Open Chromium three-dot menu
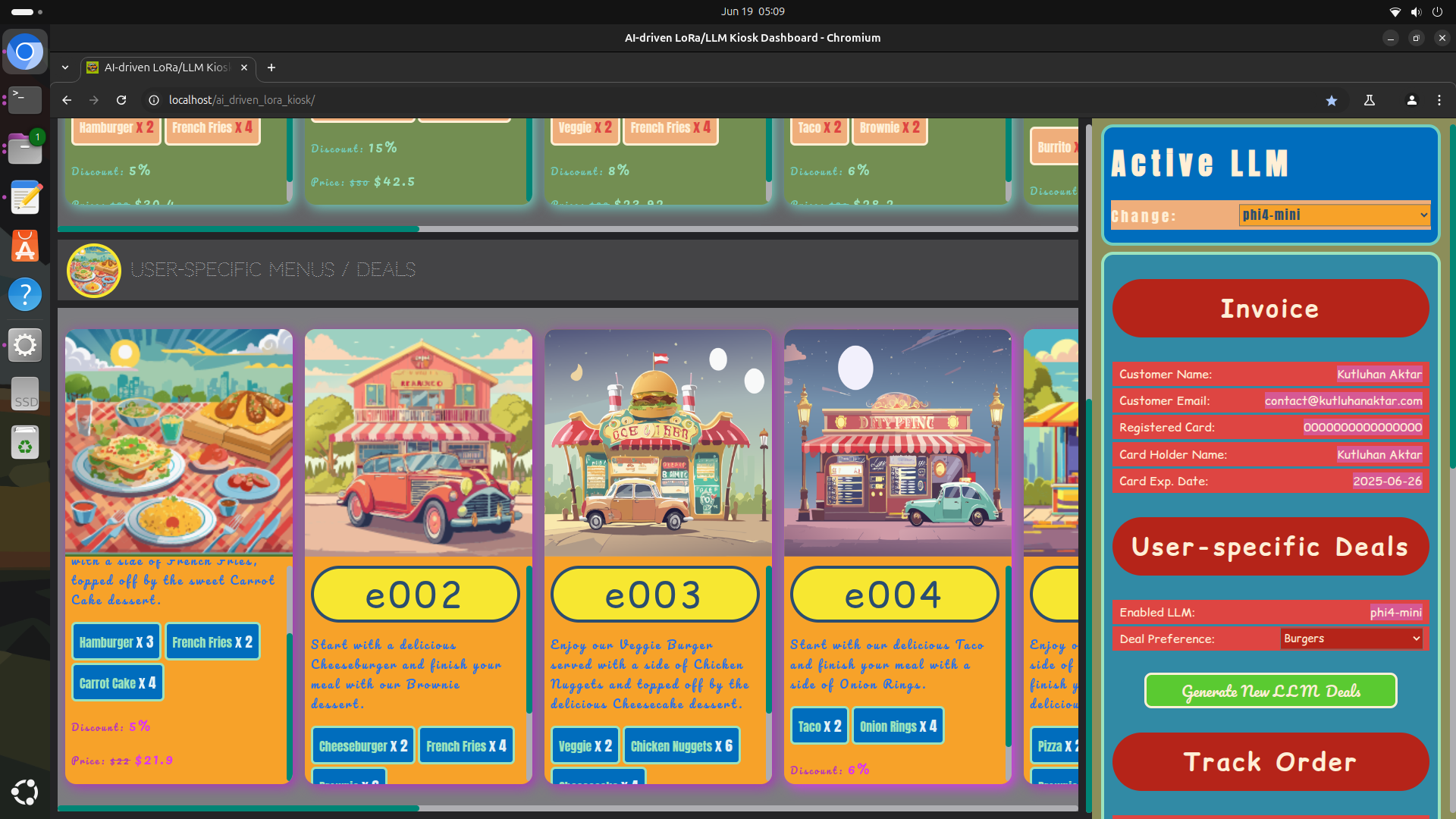 (1439, 100)
